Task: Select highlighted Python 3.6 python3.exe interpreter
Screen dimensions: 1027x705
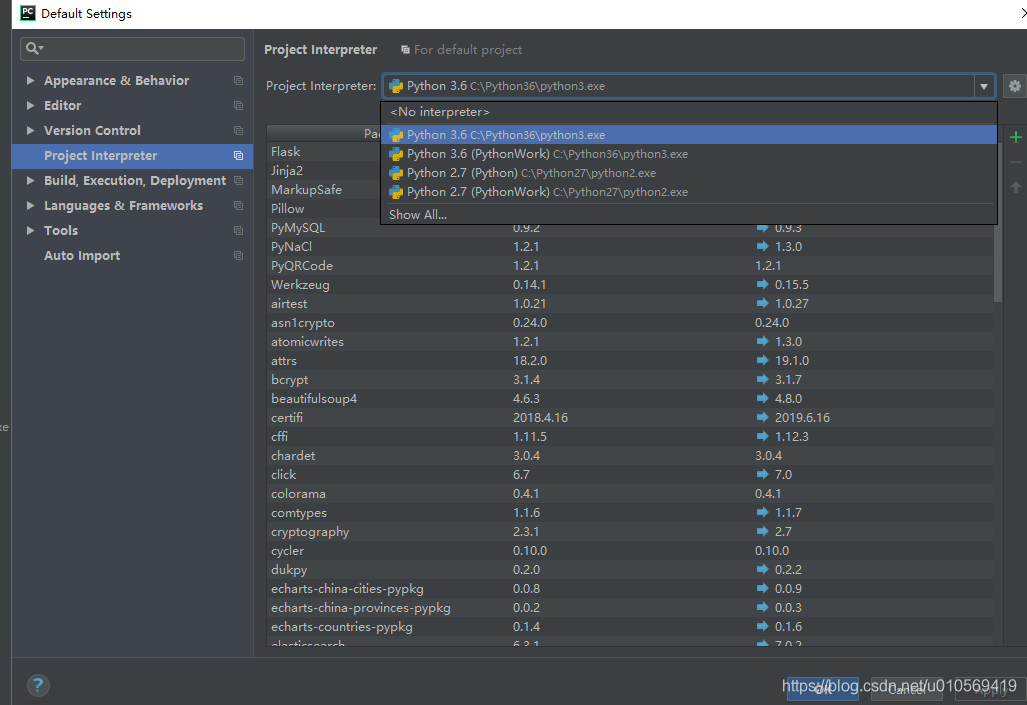Action: [689, 135]
